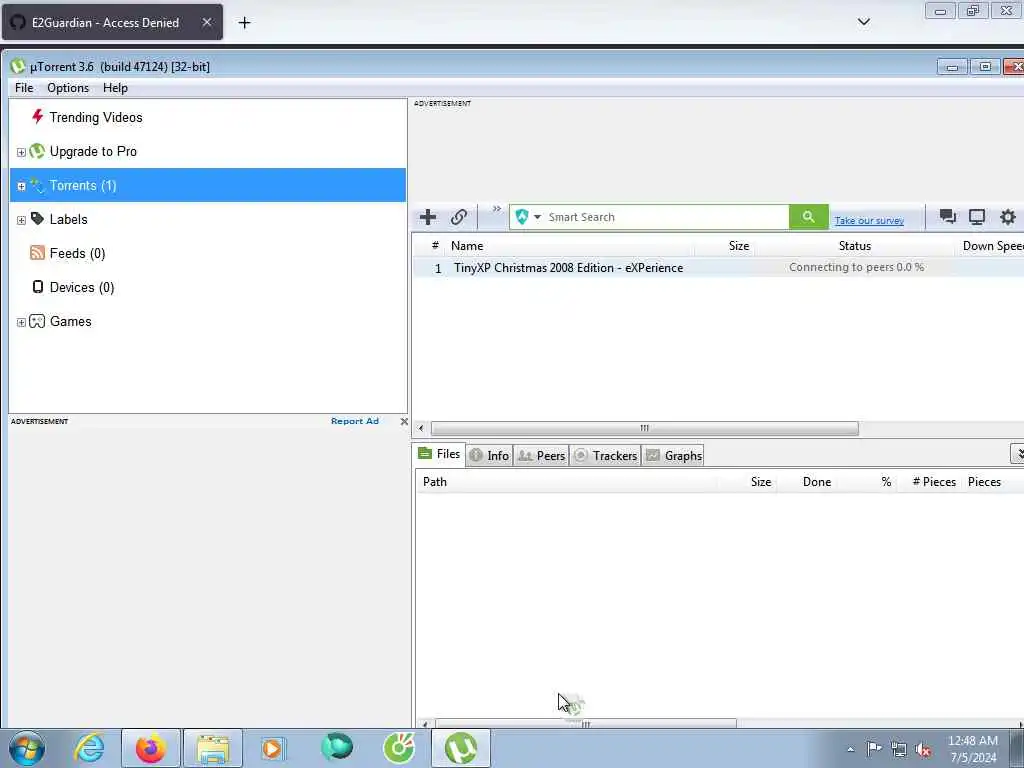Open the Take our survey link
Screen dimensions: 1024x768
click(x=869, y=221)
